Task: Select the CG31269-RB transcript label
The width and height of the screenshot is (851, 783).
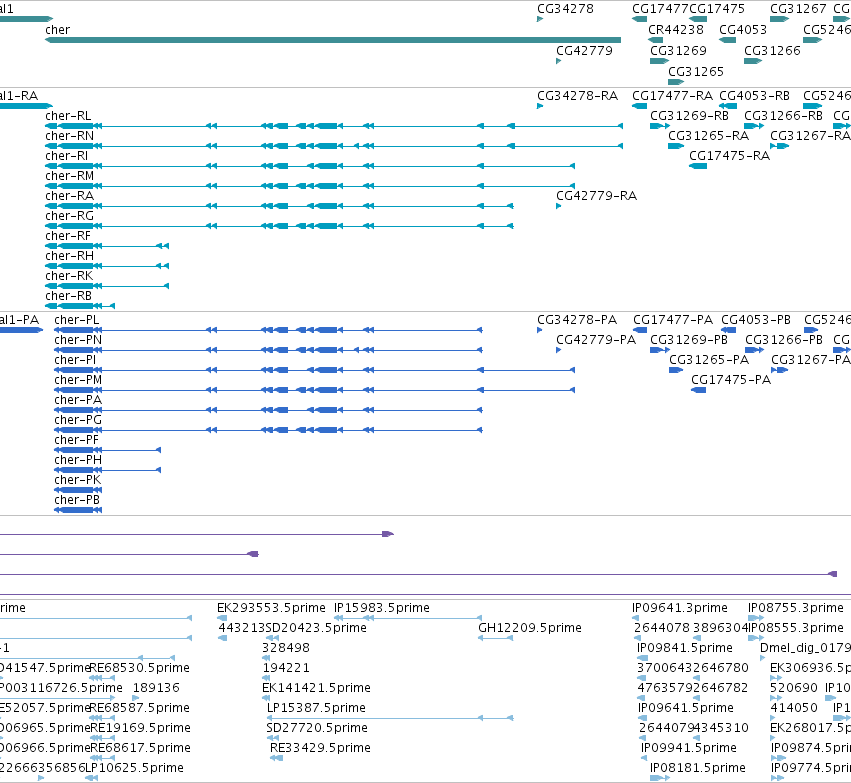Action: click(689, 116)
